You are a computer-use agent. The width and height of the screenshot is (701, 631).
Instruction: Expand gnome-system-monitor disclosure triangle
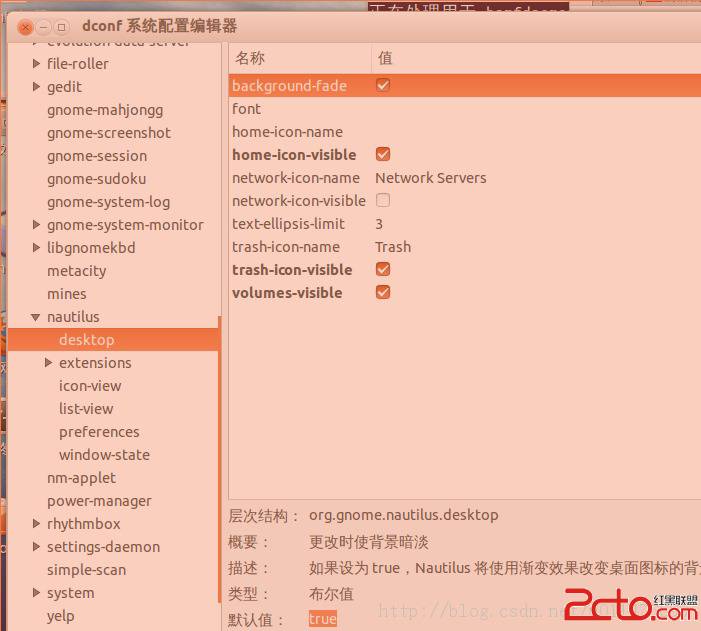click(x=36, y=224)
